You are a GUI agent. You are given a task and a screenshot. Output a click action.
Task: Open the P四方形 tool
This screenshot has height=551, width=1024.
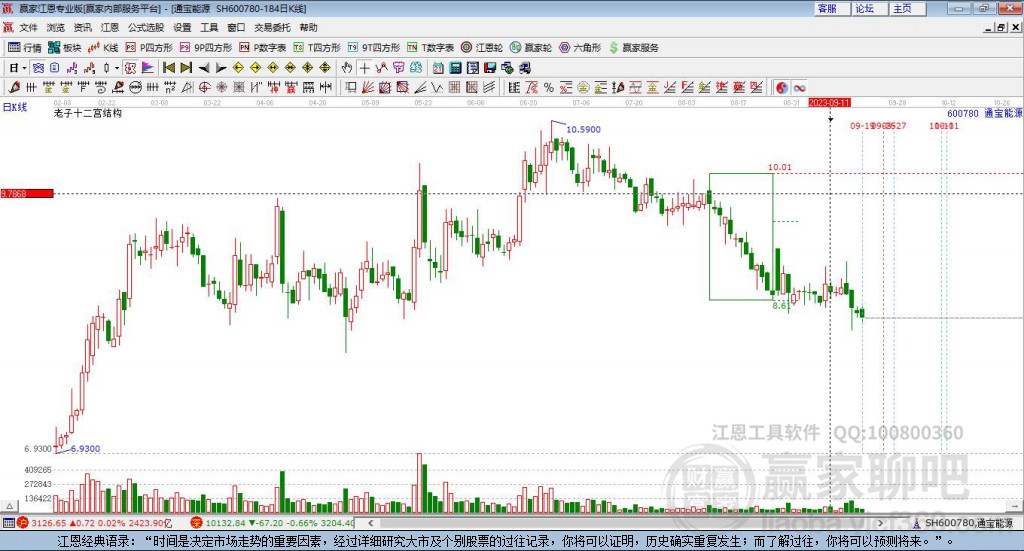[x=149, y=48]
